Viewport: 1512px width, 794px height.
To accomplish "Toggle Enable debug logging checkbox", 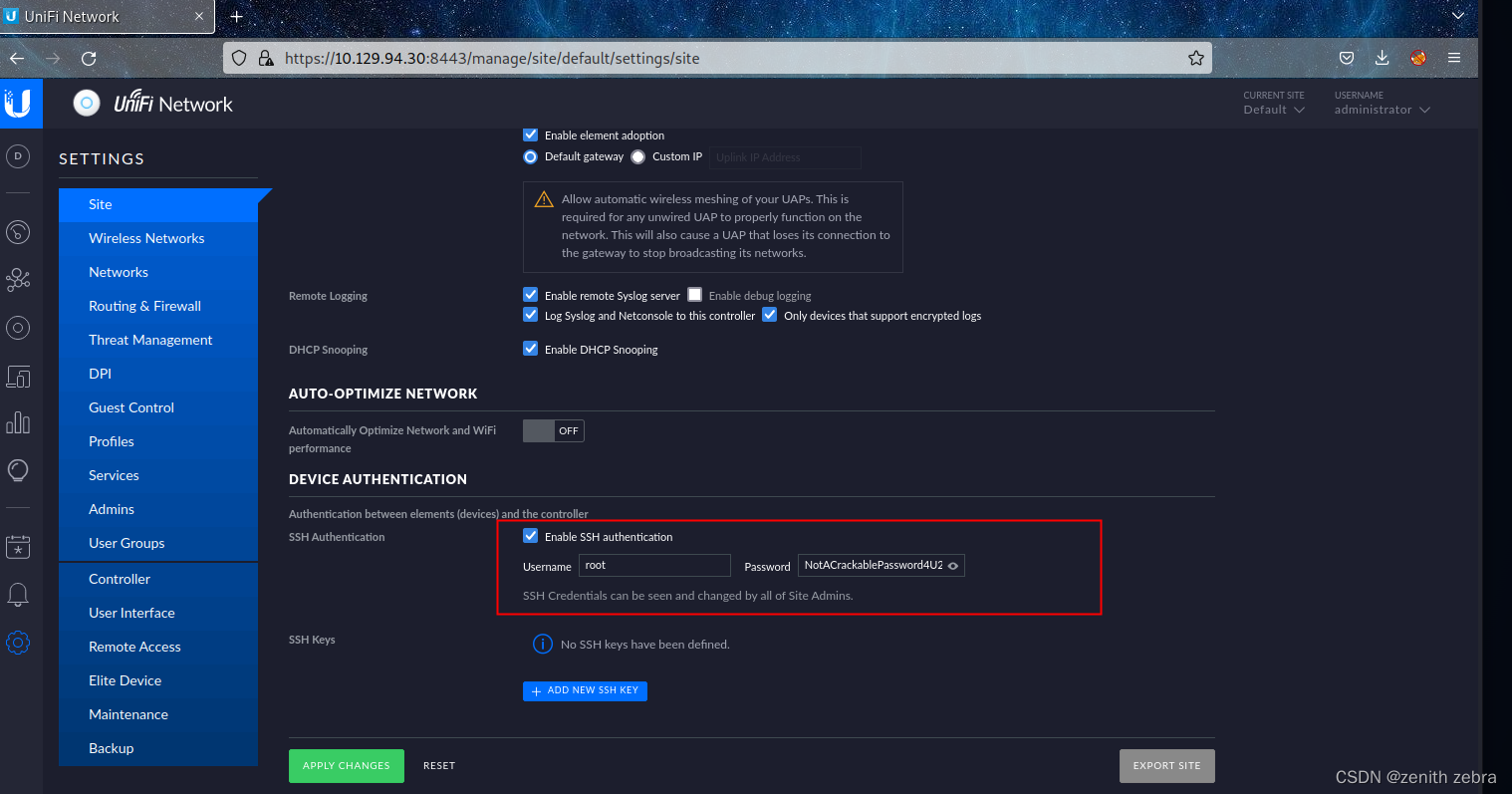I will coord(695,295).
